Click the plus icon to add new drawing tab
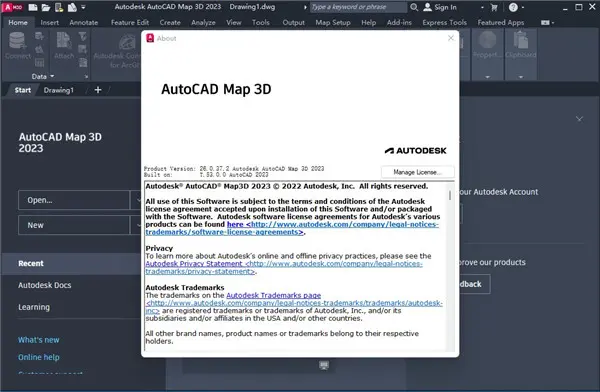This screenshot has width=600, height=392. click(x=98, y=90)
